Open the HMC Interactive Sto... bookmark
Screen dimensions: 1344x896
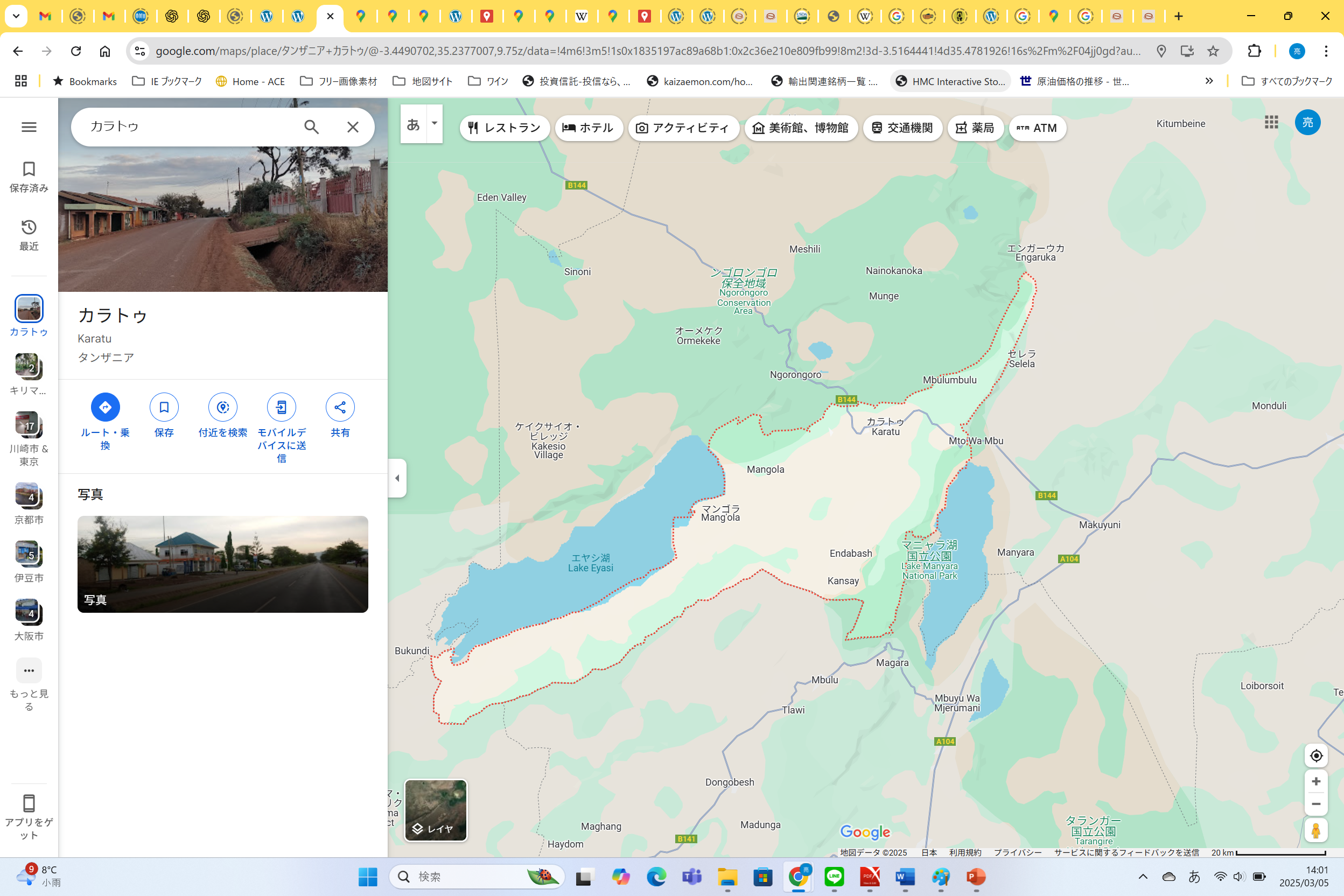pos(950,81)
